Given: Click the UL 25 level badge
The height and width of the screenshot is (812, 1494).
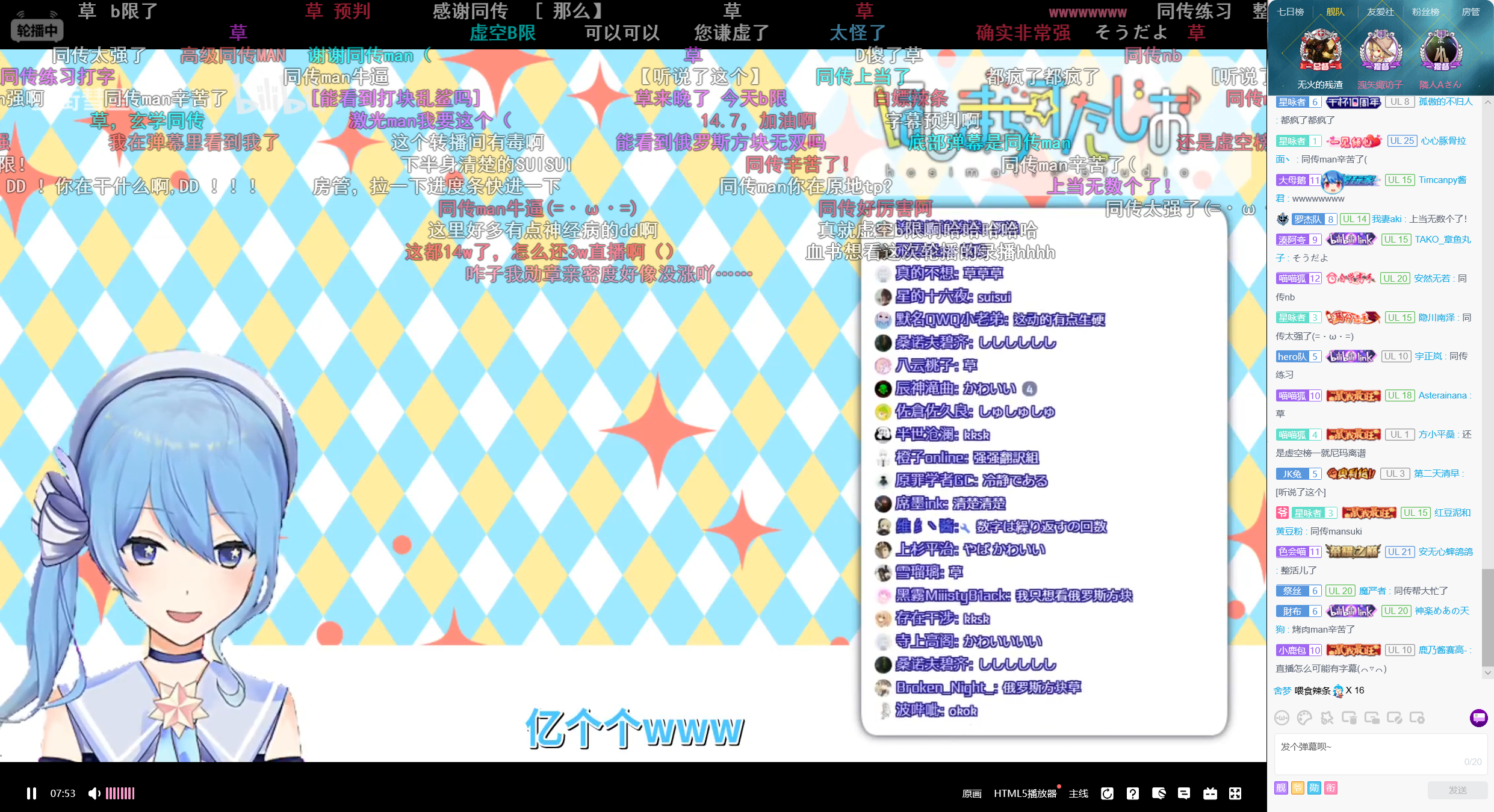Looking at the screenshot, I should coord(1402,141).
